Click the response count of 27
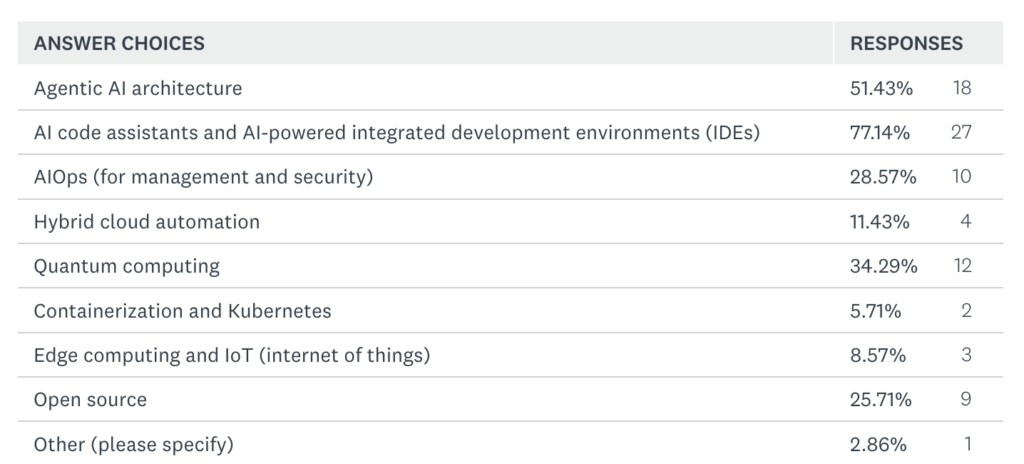 (961, 133)
